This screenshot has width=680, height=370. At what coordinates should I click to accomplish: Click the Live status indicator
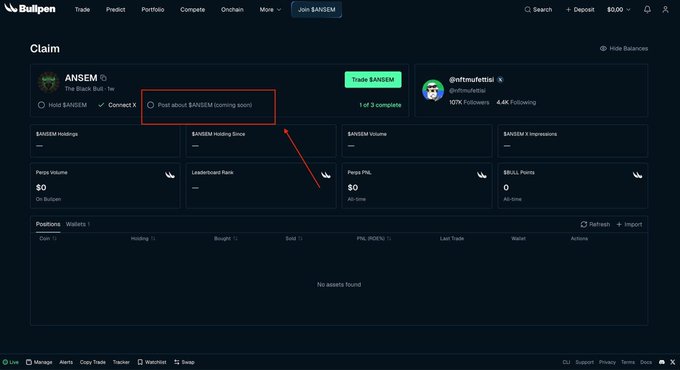pyautogui.click(x=11, y=362)
